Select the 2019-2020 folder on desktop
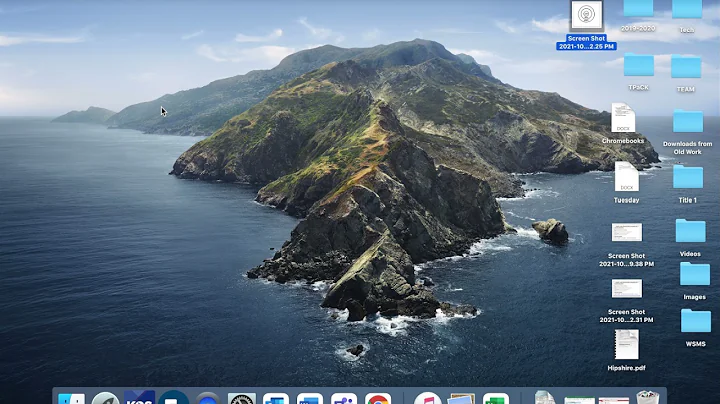This screenshot has height=404, width=720. (638, 16)
